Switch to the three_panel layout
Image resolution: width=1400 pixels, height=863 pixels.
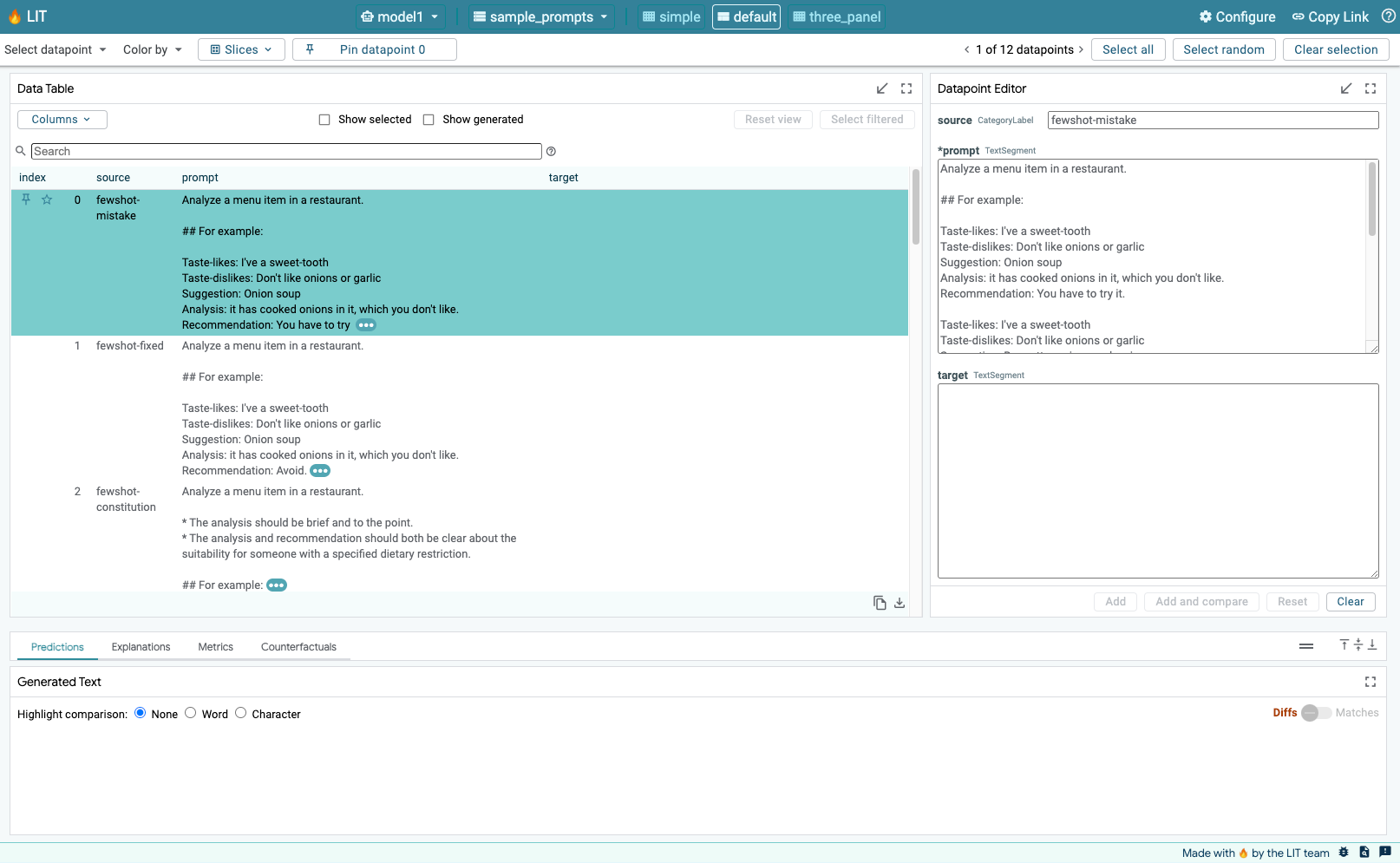tap(835, 16)
